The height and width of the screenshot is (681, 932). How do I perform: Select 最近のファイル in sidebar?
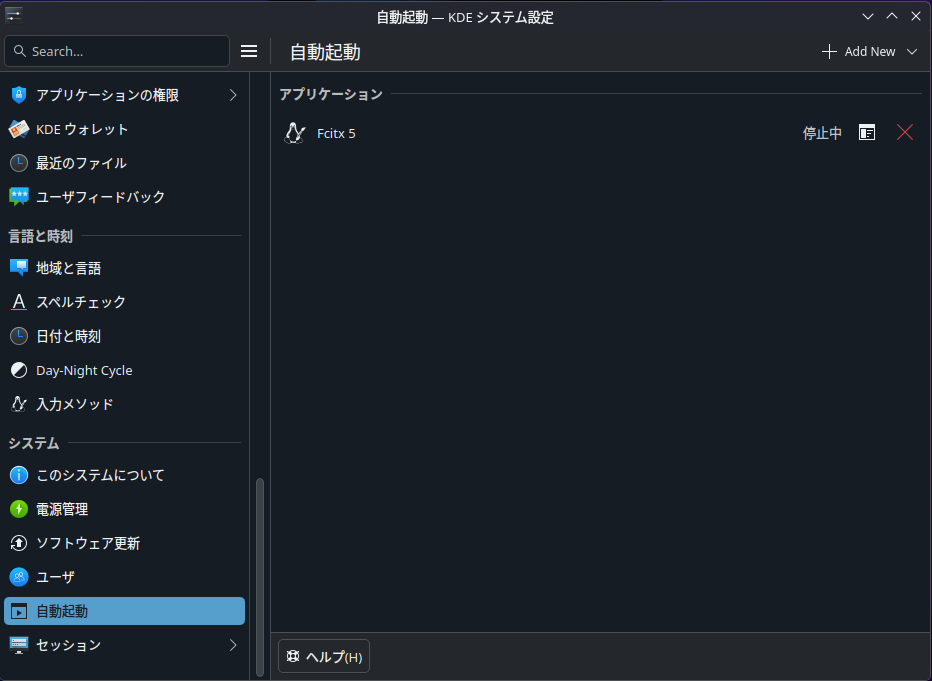point(81,163)
